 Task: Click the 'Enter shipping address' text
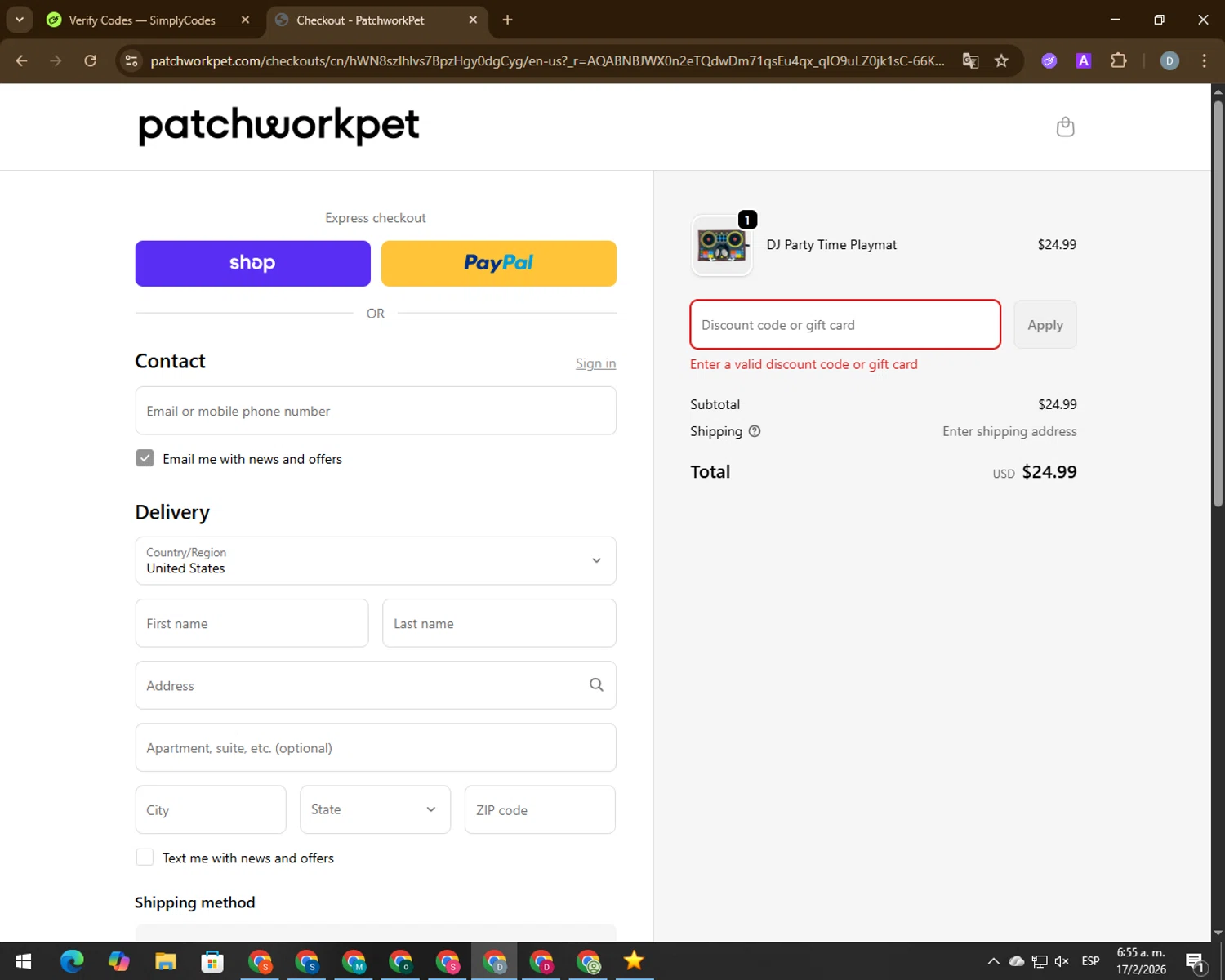point(1009,431)
